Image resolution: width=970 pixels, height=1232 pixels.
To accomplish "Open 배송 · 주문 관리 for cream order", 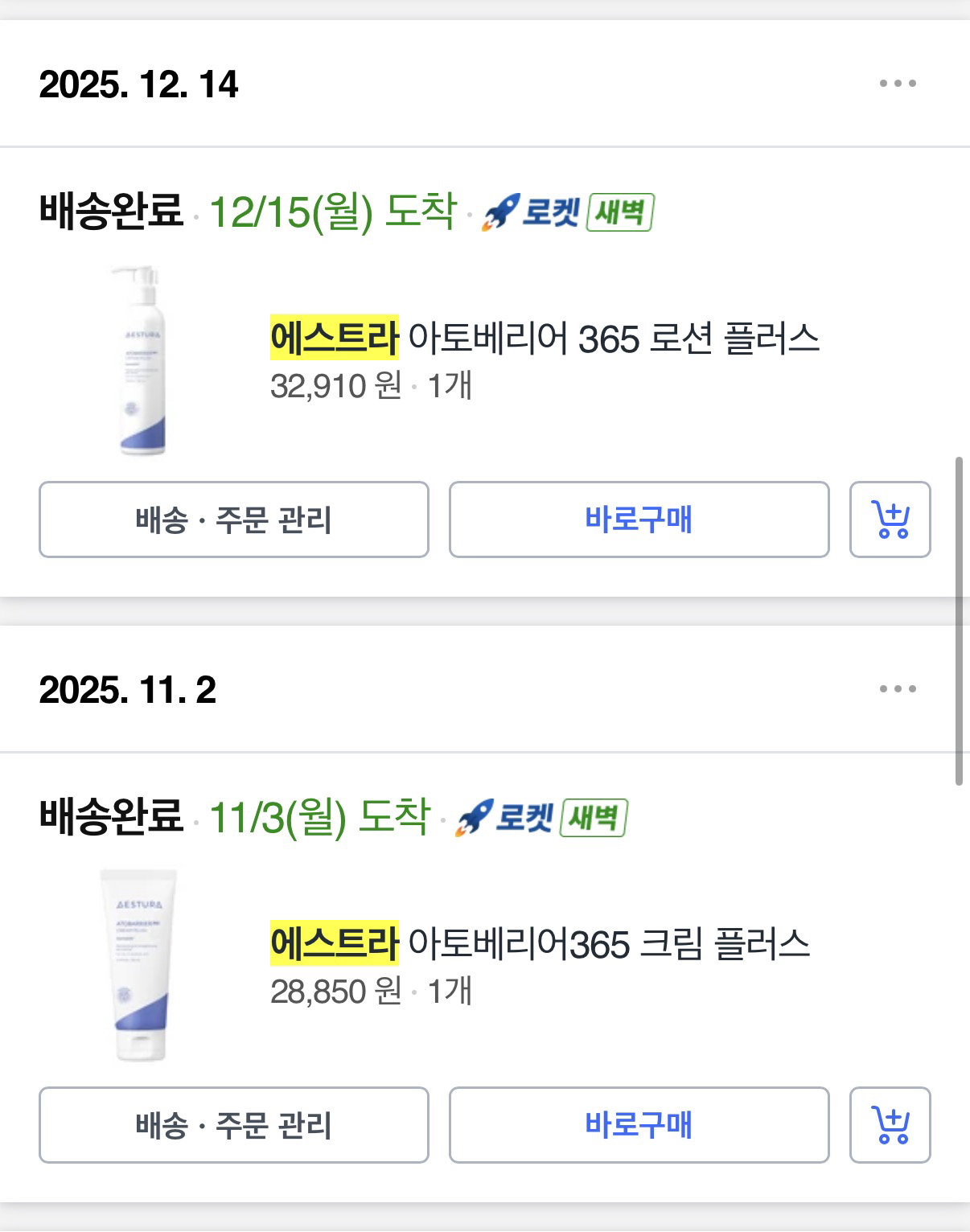I will pos(234,1125).
